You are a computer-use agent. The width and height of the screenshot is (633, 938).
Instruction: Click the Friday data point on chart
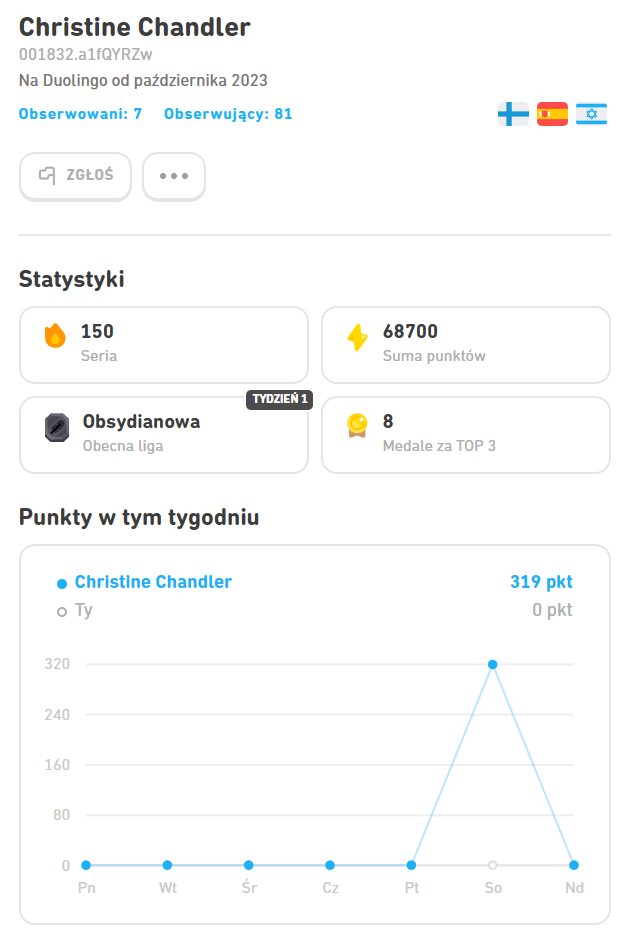pos(411,865)
